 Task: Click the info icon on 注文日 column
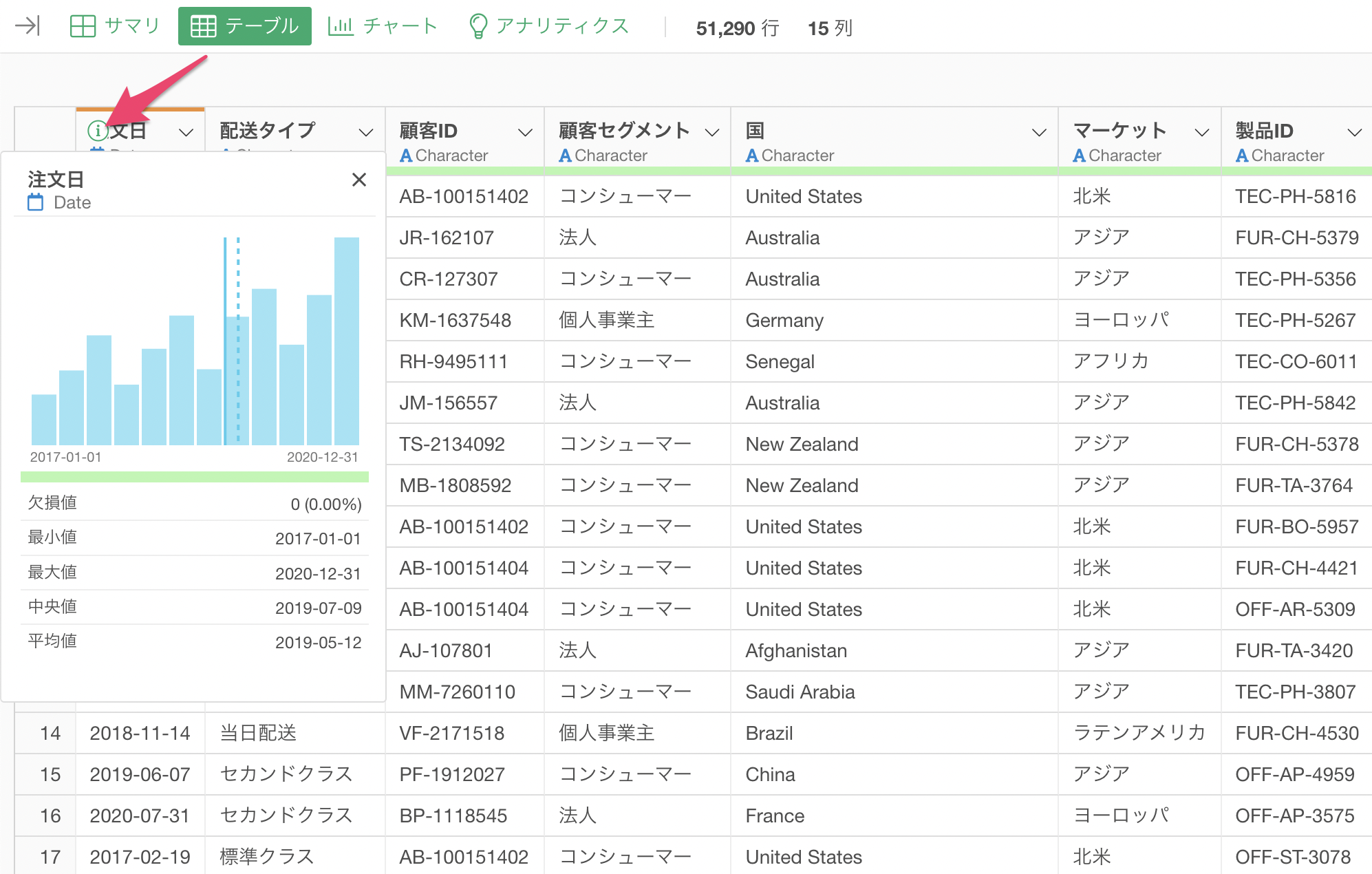98,130
